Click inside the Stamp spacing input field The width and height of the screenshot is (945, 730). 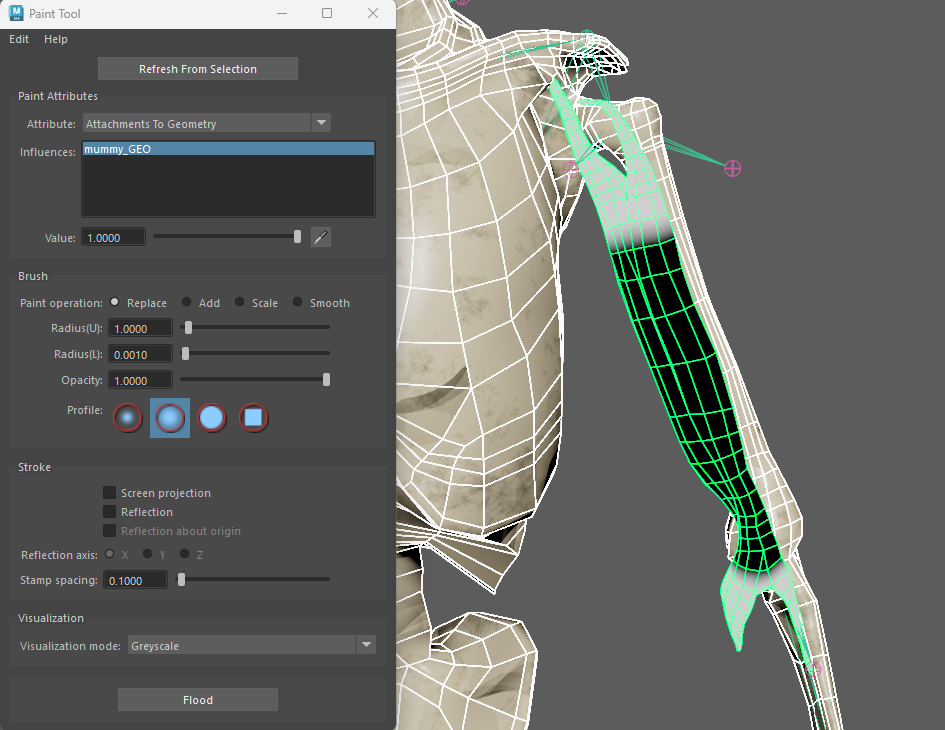135,579
